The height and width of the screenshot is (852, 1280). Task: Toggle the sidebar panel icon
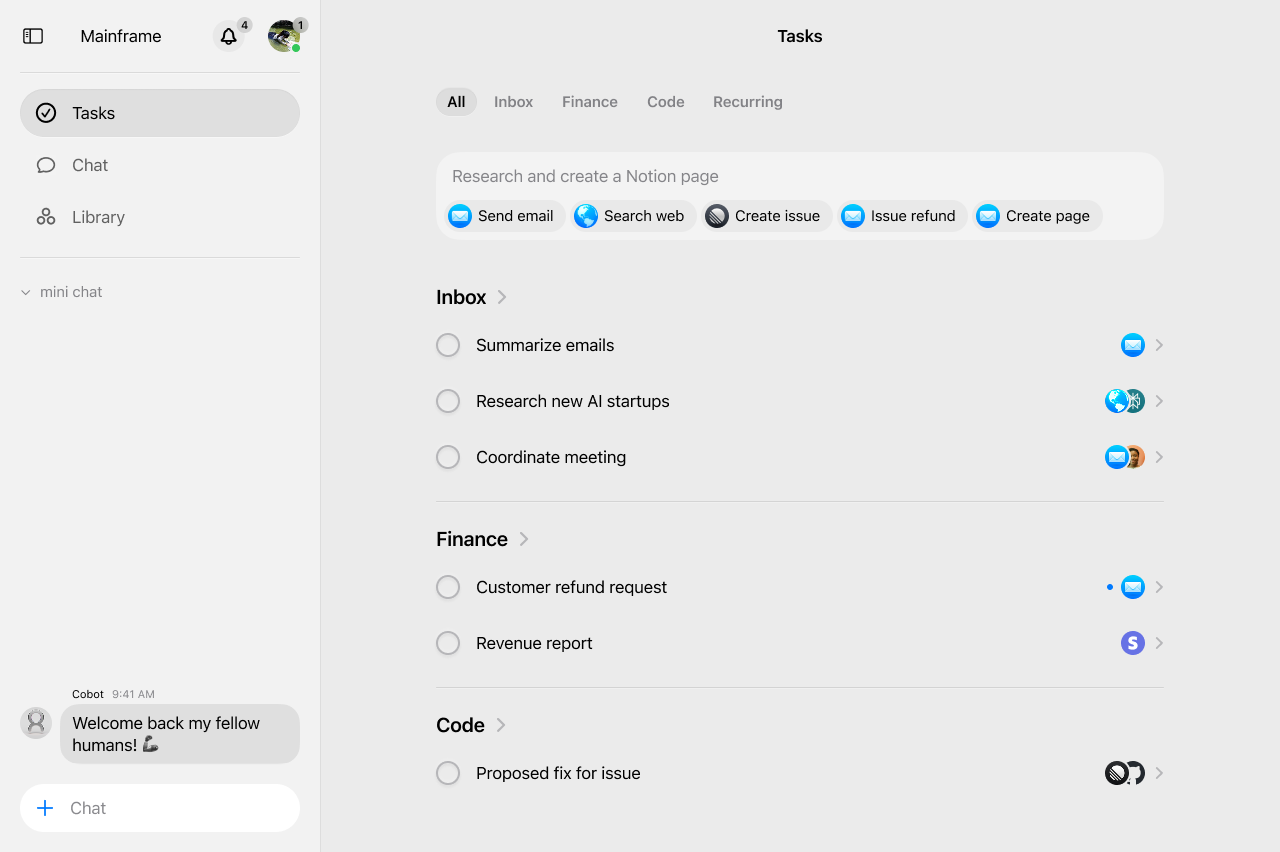point(33,36)
